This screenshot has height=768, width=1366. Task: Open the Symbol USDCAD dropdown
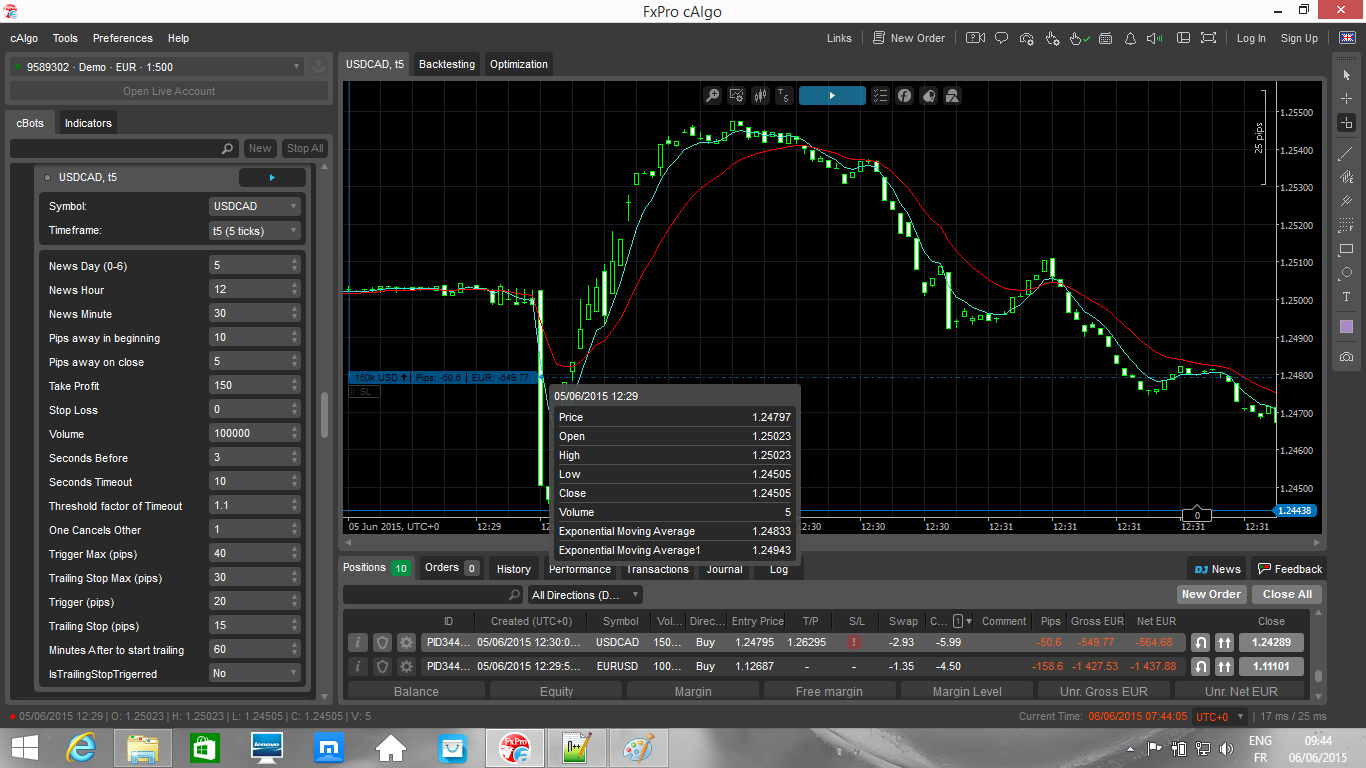[x=255, y=206]
